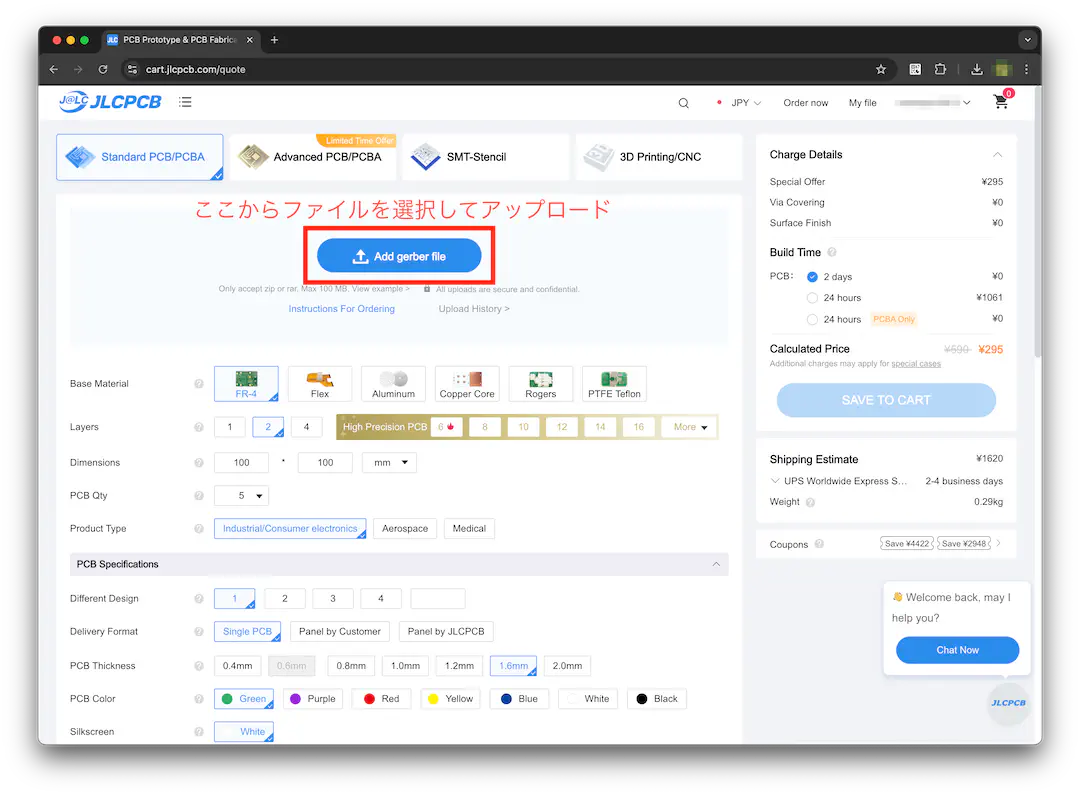Open My file in the top navigation

coord(862,103)
